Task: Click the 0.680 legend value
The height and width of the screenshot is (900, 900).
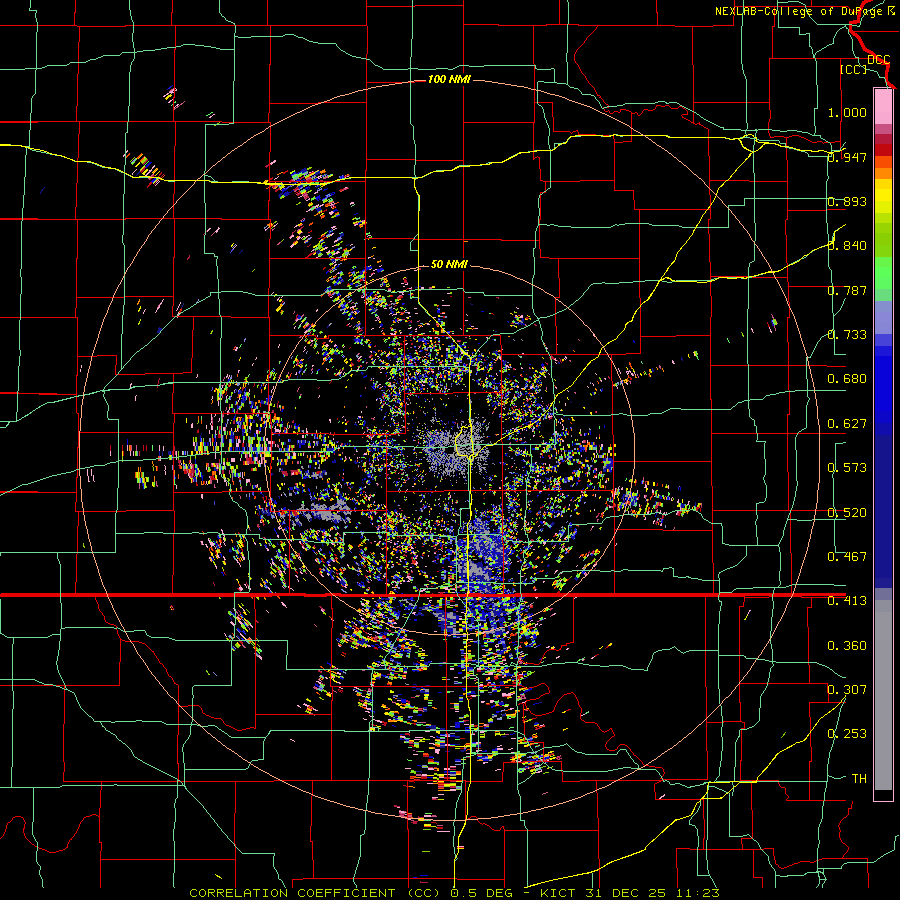Action: click(x=847, y=379)
